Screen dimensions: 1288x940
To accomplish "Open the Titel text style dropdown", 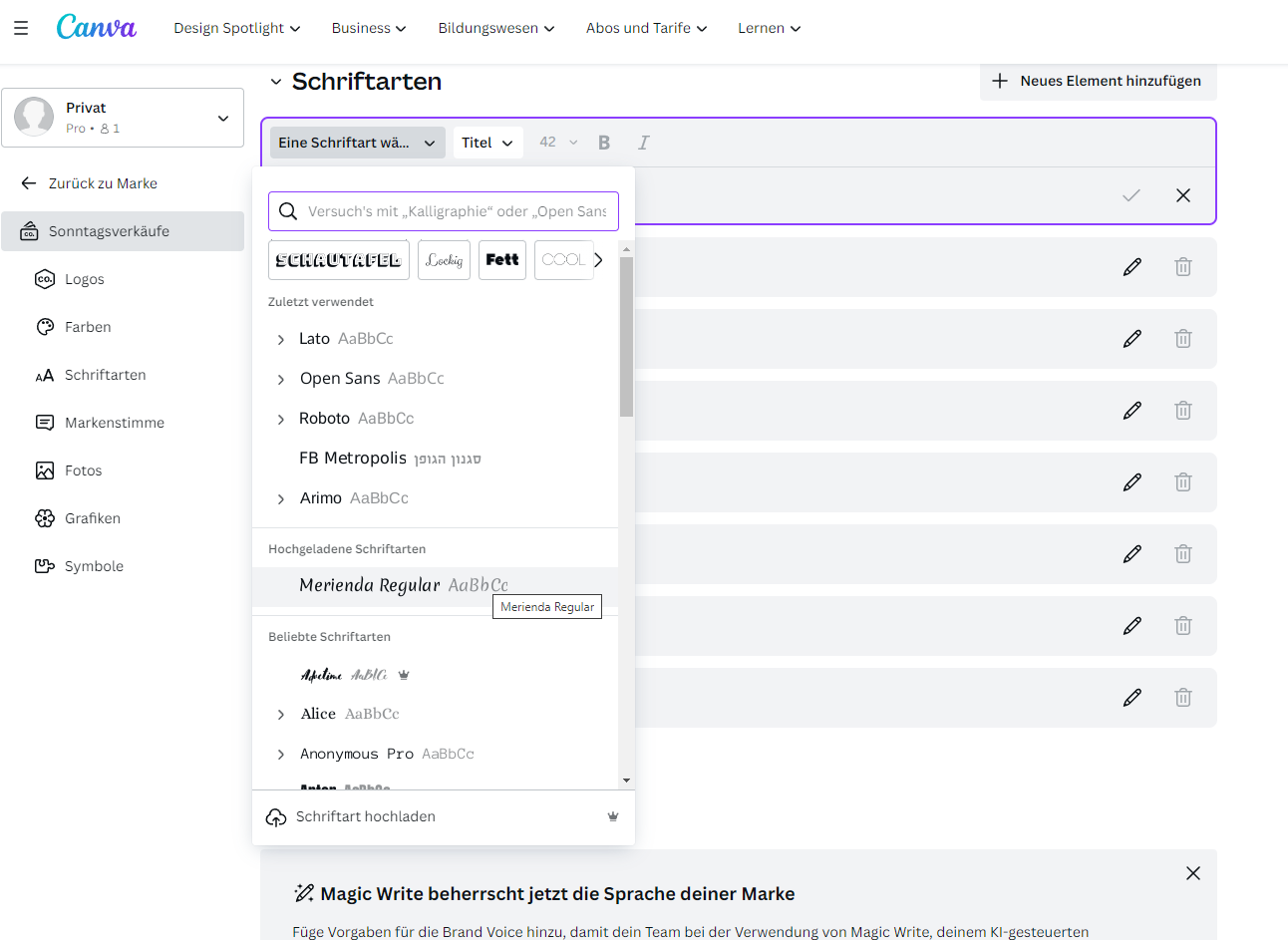I will tap(487, 143).
